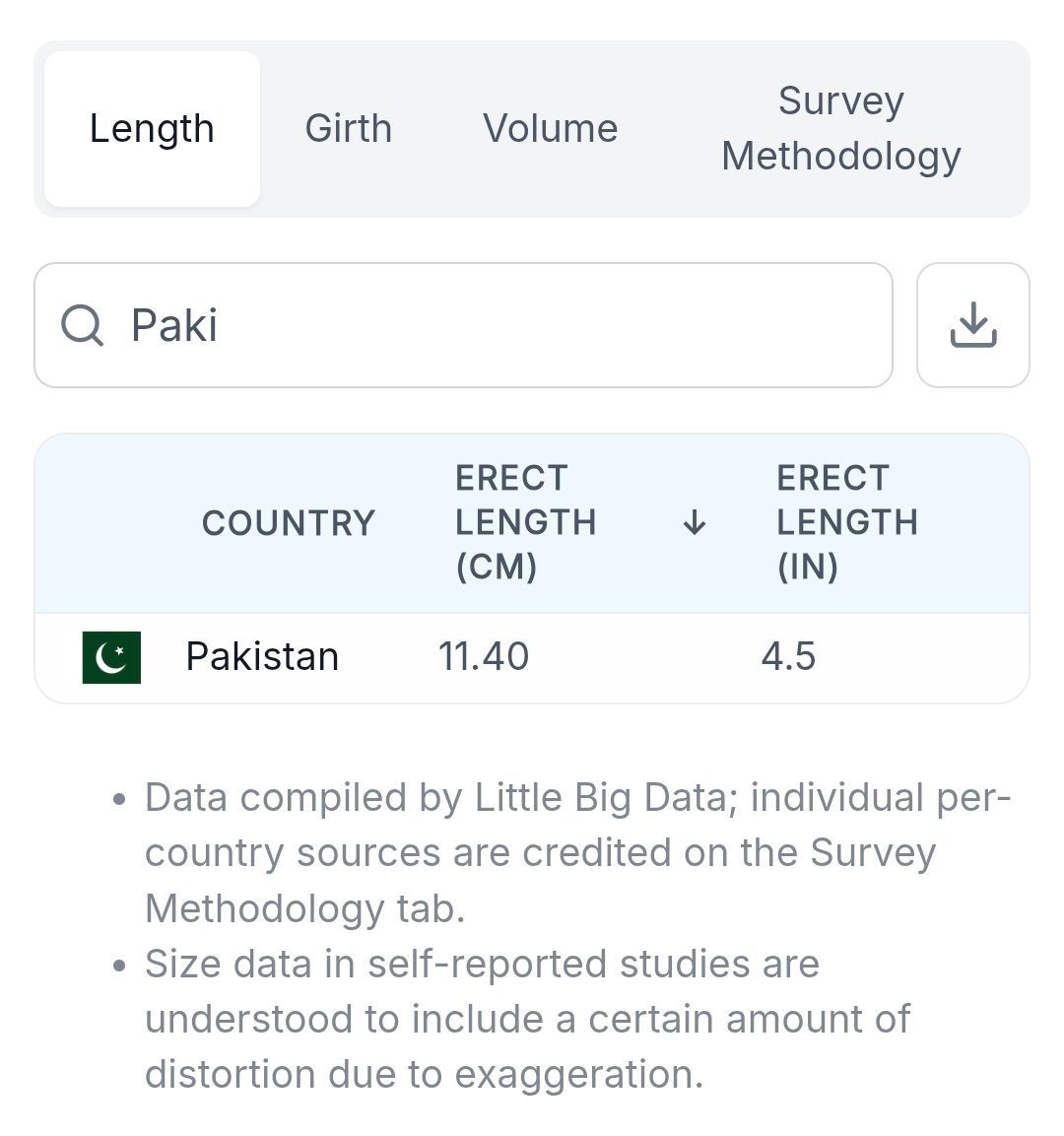Click the 4.5 inch value

coord(788,657)
